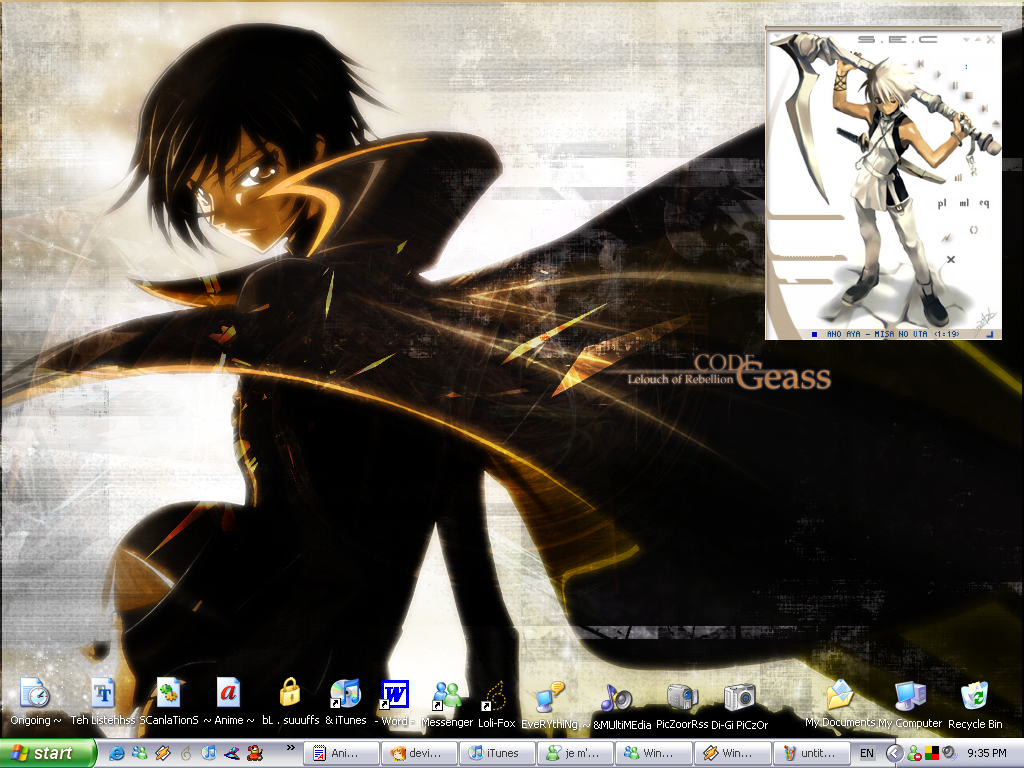
Task: Switch to Ani... taskbar window
Action: coord(342,753)
